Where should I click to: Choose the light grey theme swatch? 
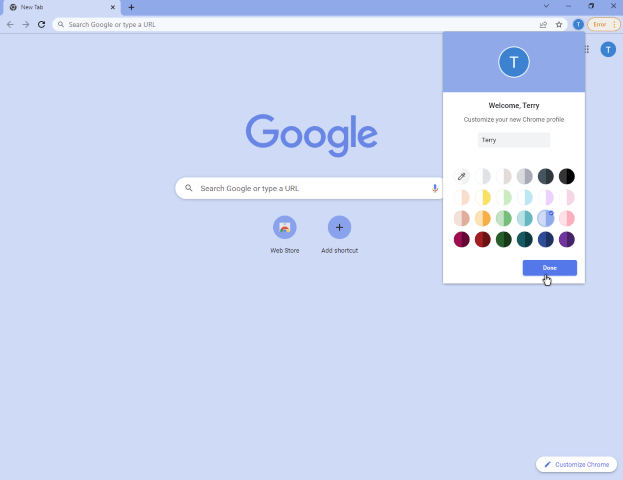point(482,176)
